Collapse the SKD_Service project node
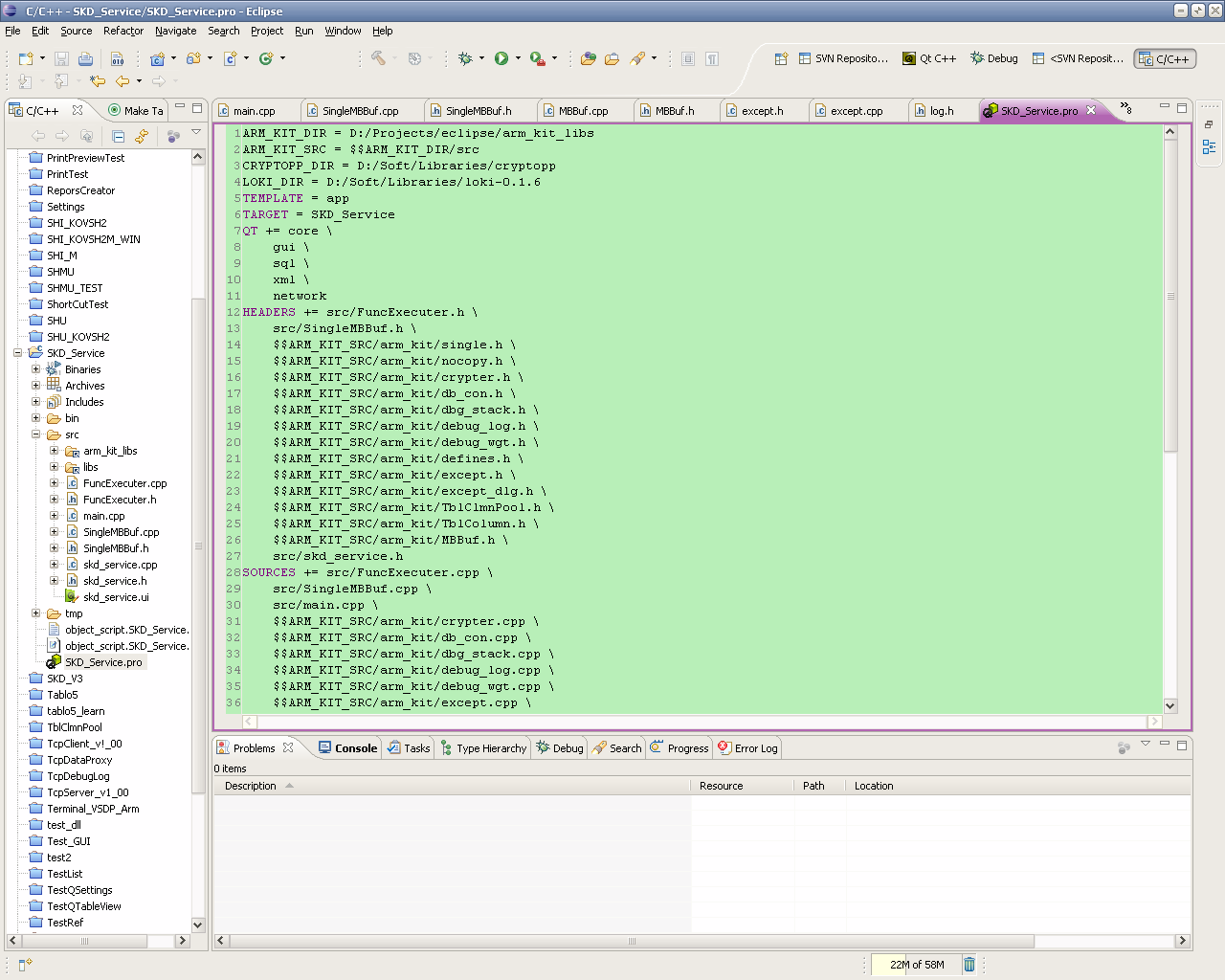This screenshot has width=1225, height=980. click(17, 353)
